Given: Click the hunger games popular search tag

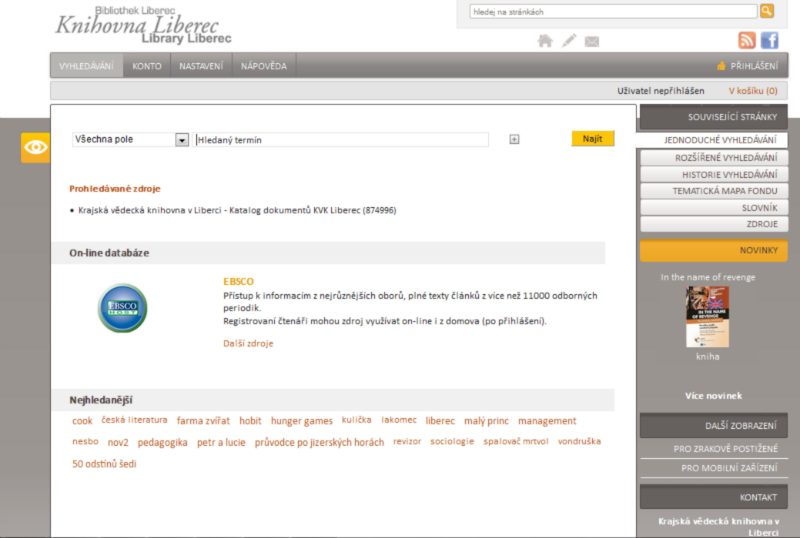Looking at the screenshot, I should 301,421.
